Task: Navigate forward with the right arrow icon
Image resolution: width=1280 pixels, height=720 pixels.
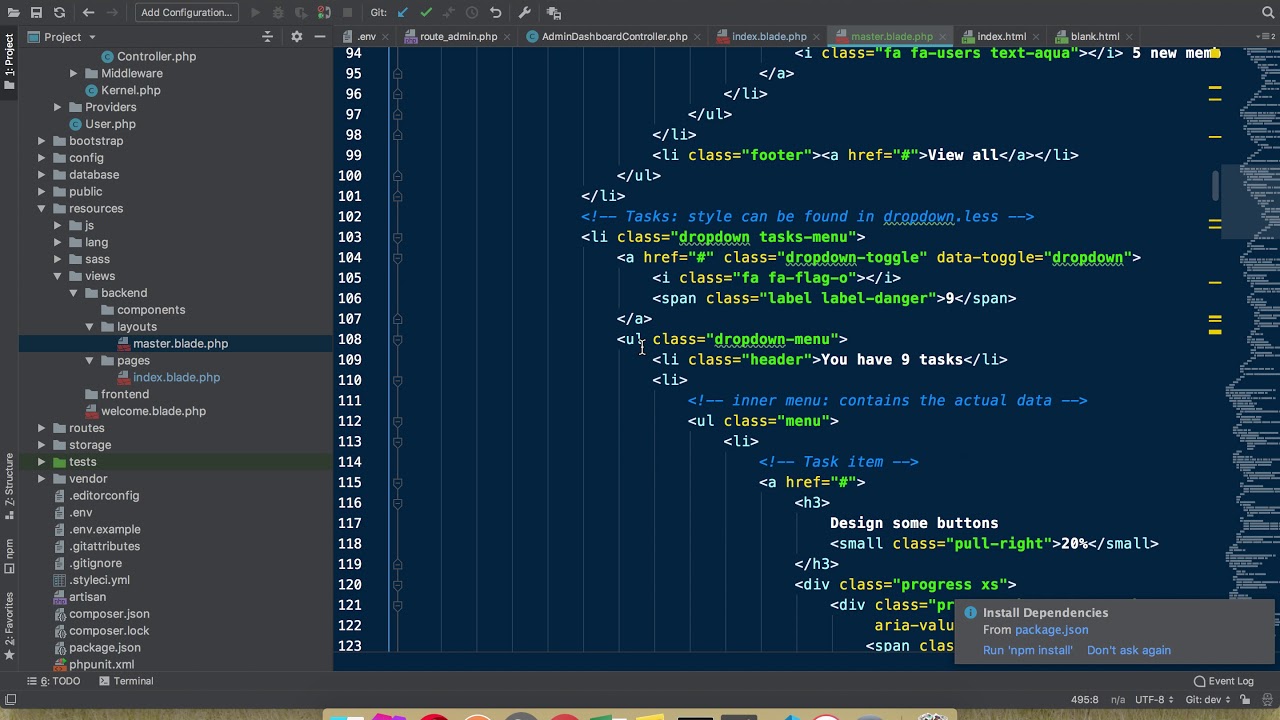Action: pyautogui.click(x=112, y=12)
